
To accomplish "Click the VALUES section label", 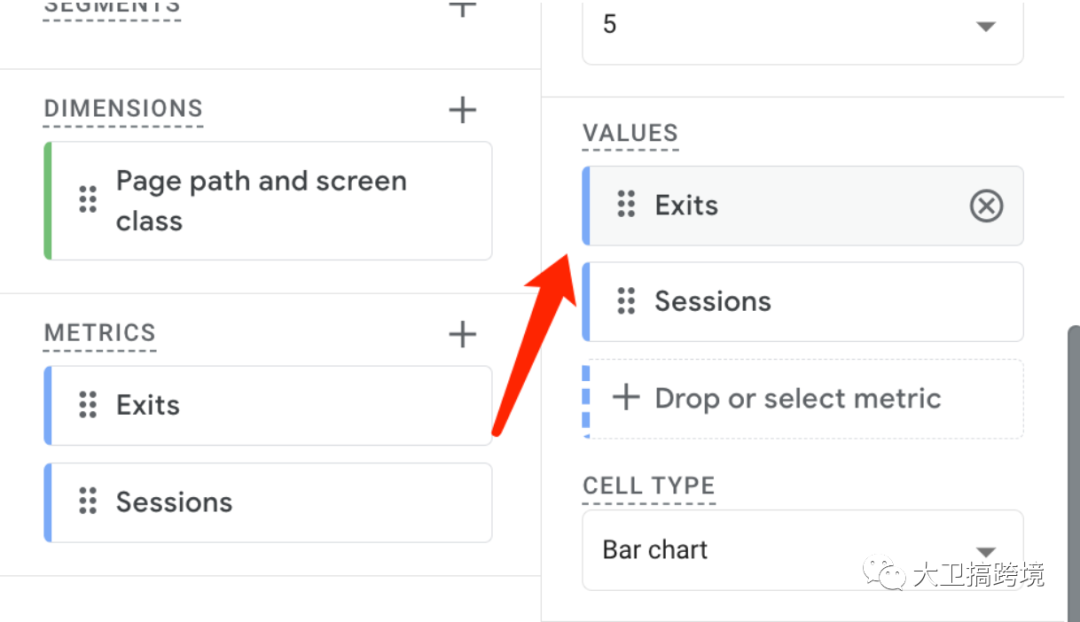I will (630, 133).
